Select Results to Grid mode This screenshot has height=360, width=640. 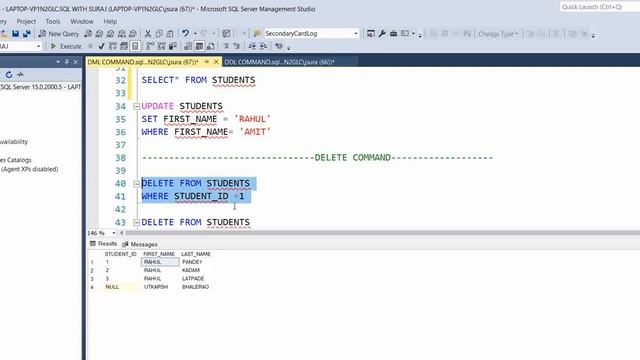coord(199,46)
